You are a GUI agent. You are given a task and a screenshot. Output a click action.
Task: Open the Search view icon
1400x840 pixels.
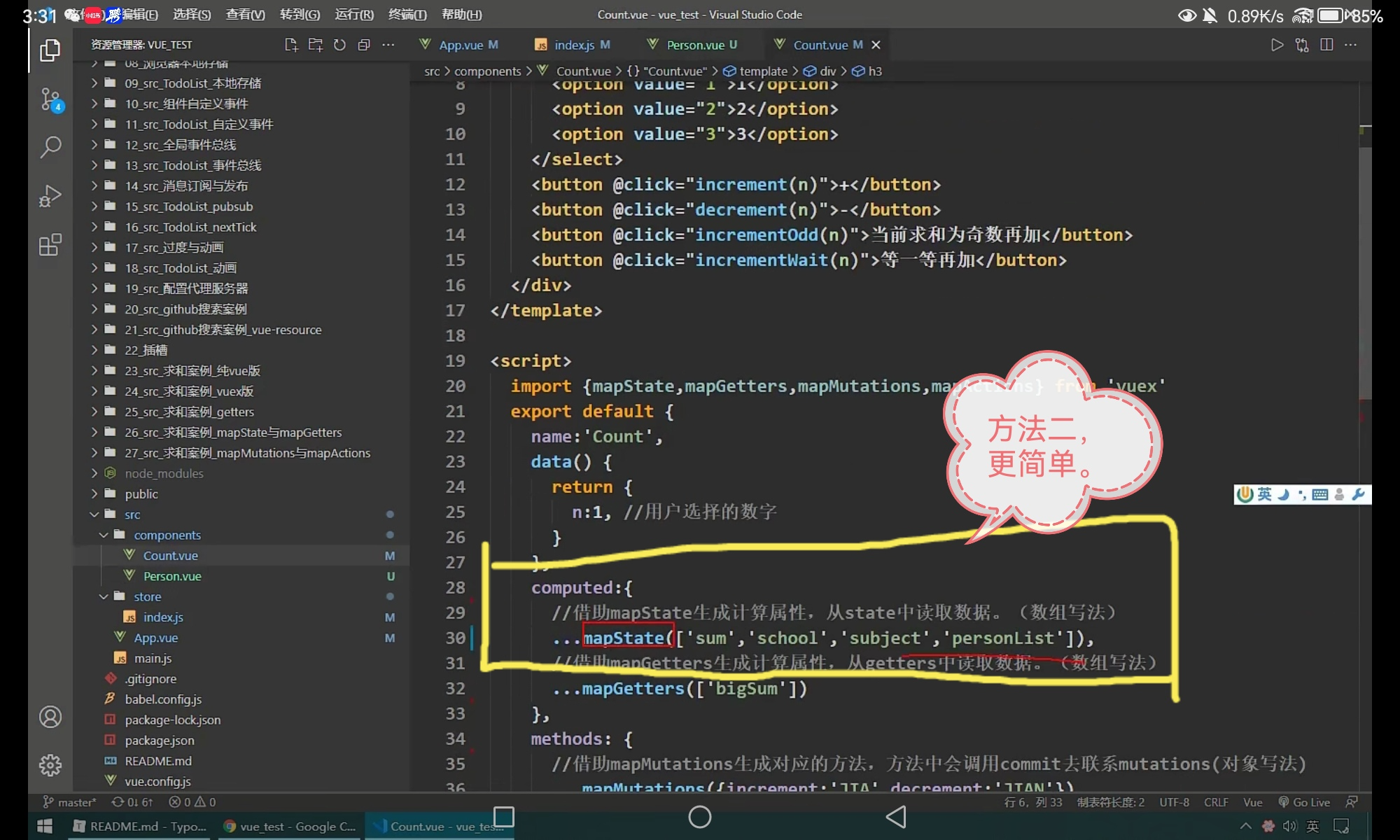tap(50, 147)
